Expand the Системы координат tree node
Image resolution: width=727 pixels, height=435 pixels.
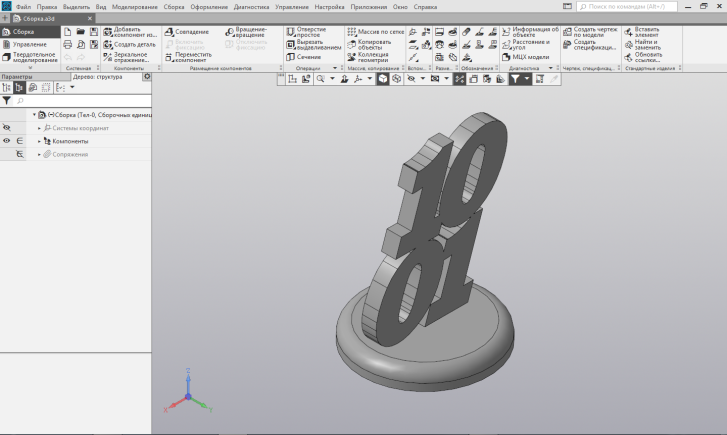(39, 128)
